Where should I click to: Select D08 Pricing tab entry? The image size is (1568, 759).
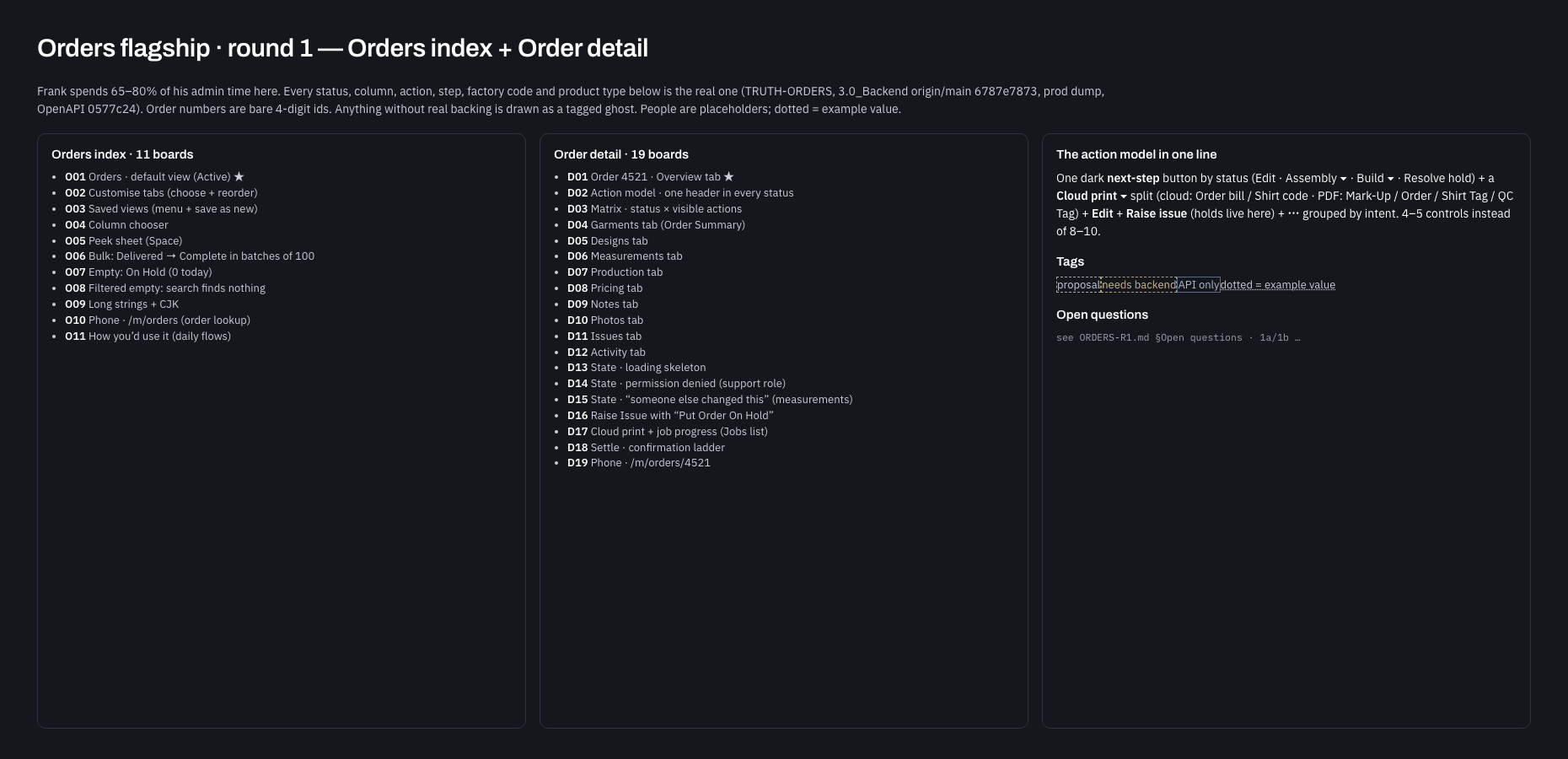[x=604, y=288]
